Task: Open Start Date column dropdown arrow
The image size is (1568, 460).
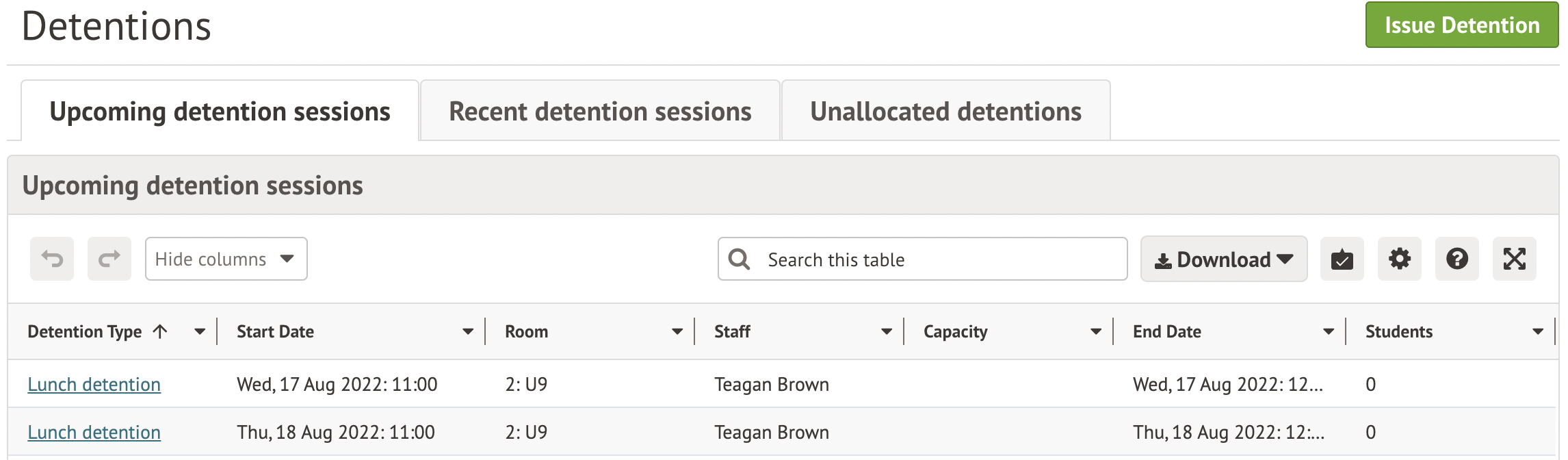Action: (x=468, y=332)
